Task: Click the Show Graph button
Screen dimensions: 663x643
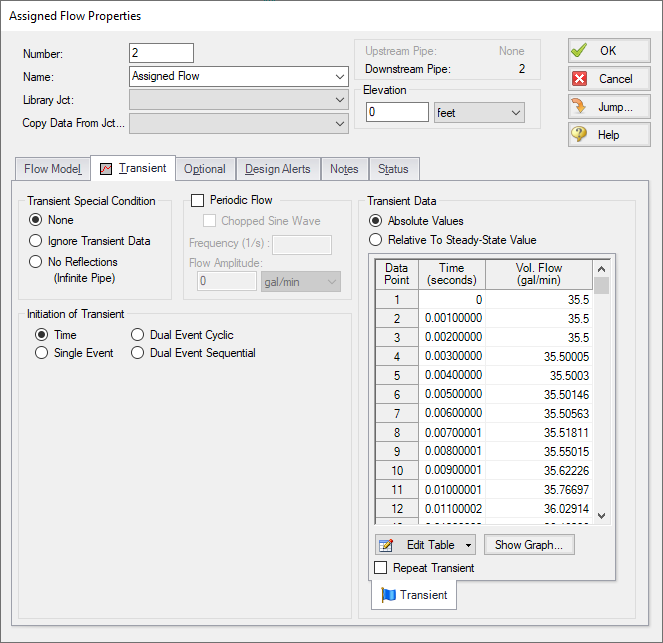Action: (x=529, y=545)
